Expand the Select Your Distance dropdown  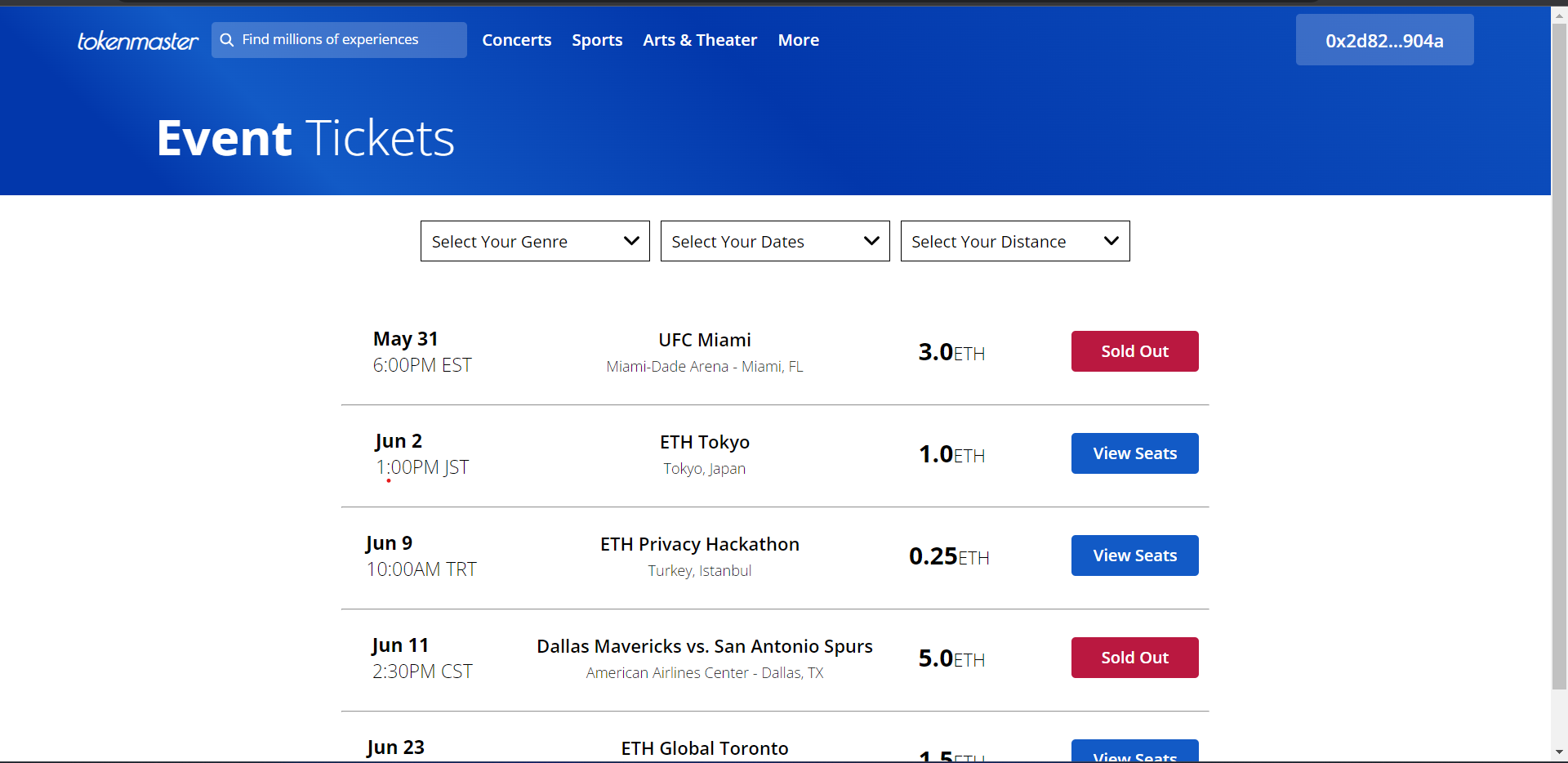click(1014, 241)
